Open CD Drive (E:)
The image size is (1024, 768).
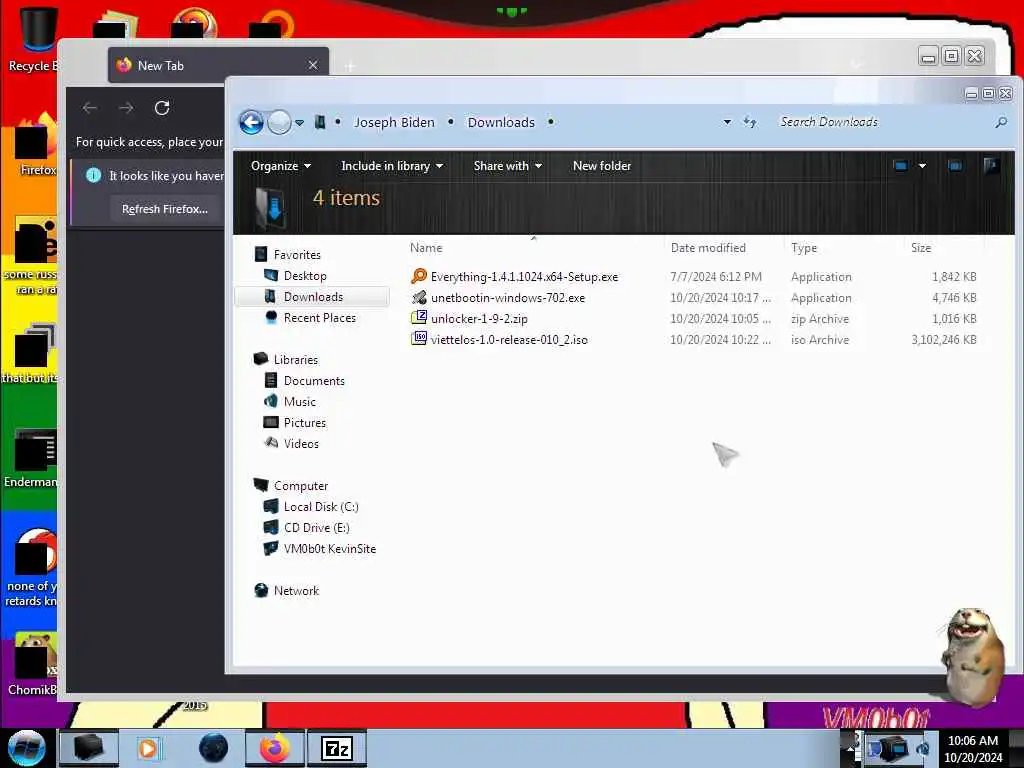tap(316, 528)
